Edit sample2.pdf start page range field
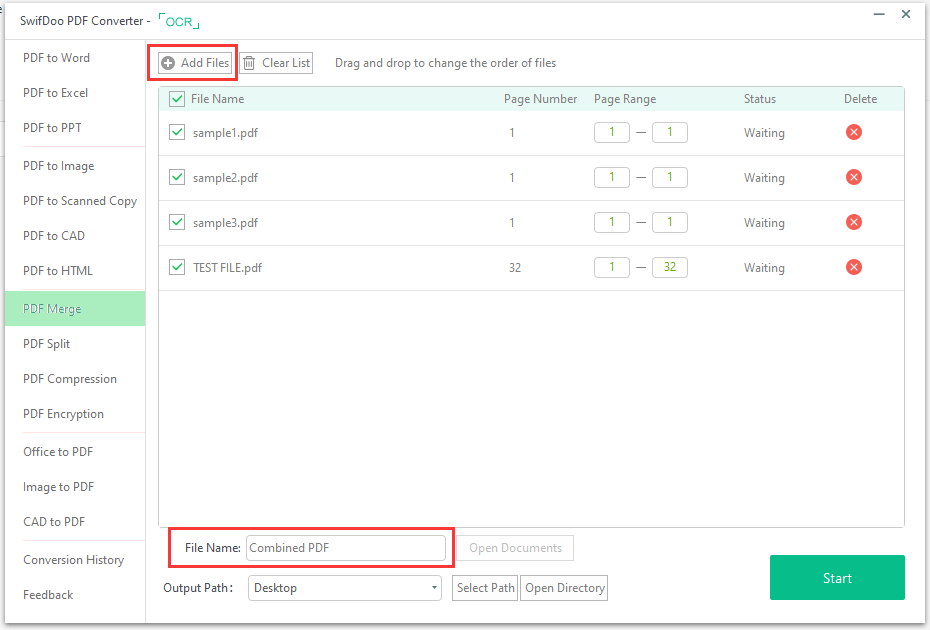Image resolution: width=930 pixels, height=630 pixels. pos(611,177)
